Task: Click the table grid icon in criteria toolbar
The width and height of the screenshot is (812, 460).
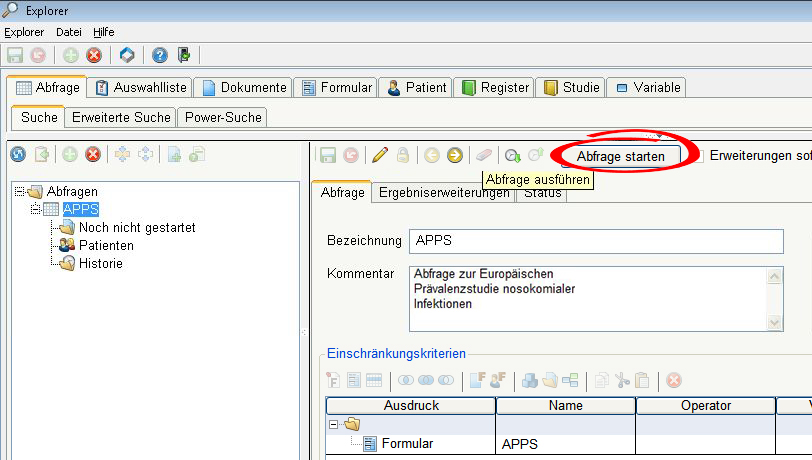Action: coord(374,380)
